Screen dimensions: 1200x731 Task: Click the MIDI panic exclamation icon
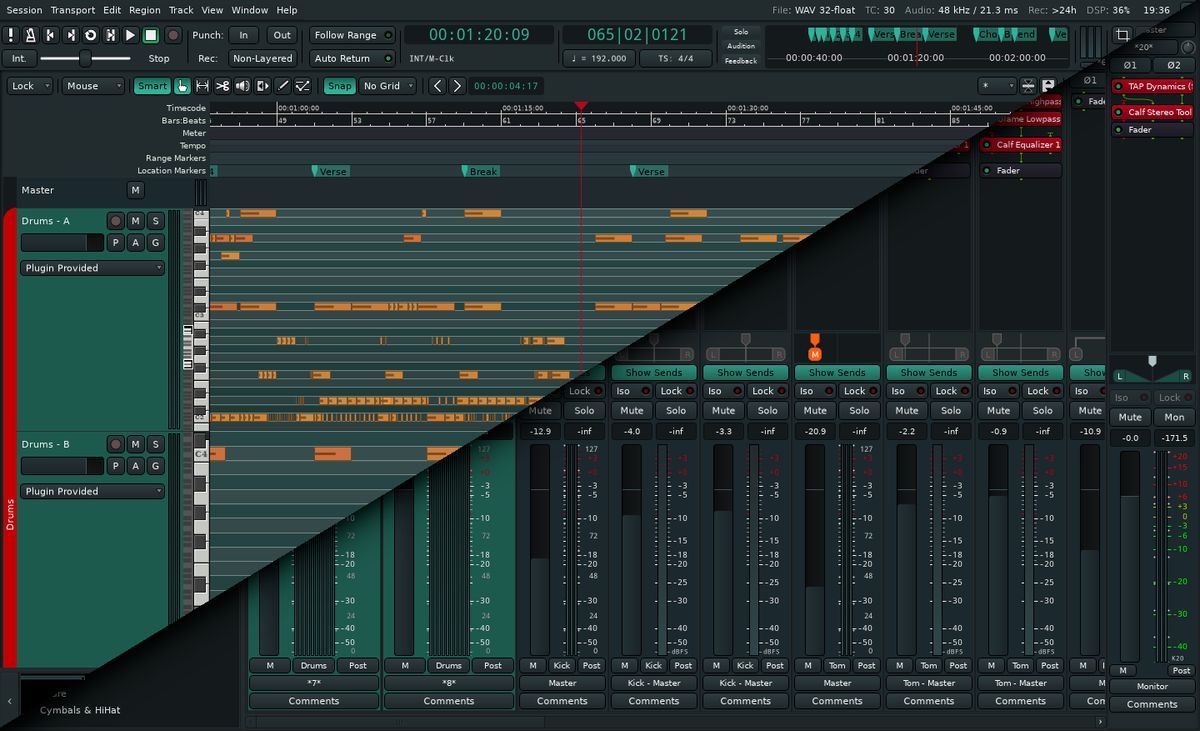(x=11, y=35)
